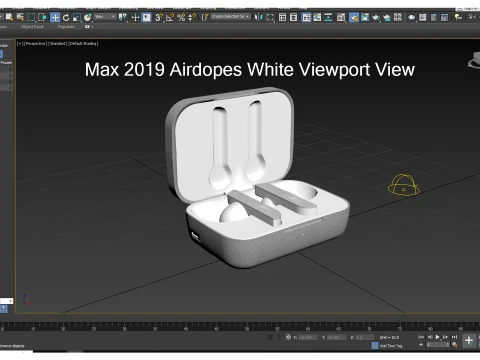Toggle Key Mode
The width and height of the screenshot is (480, 360).
[421, 345]
